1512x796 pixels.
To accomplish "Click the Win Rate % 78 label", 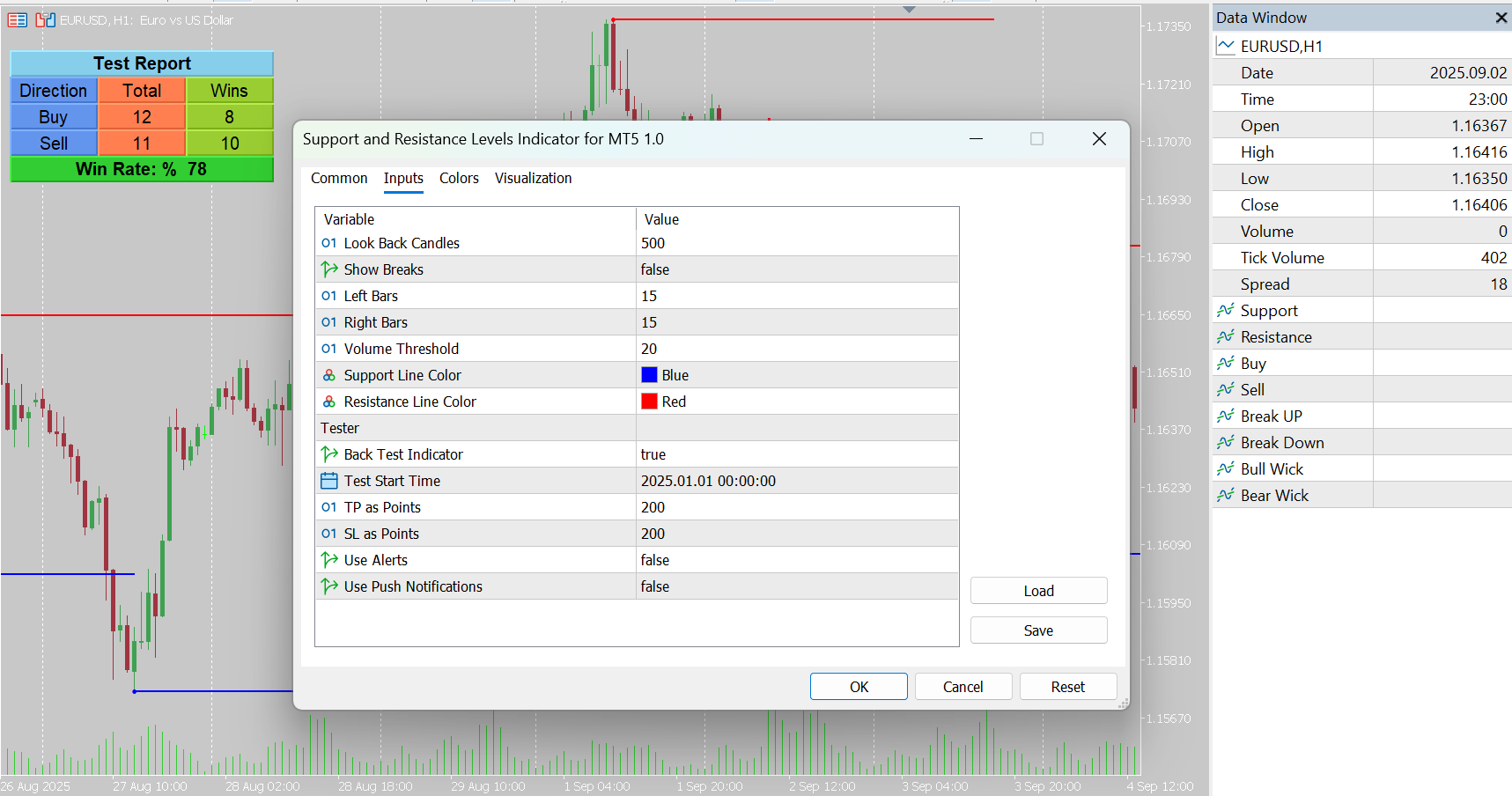I will click(142, 169).
